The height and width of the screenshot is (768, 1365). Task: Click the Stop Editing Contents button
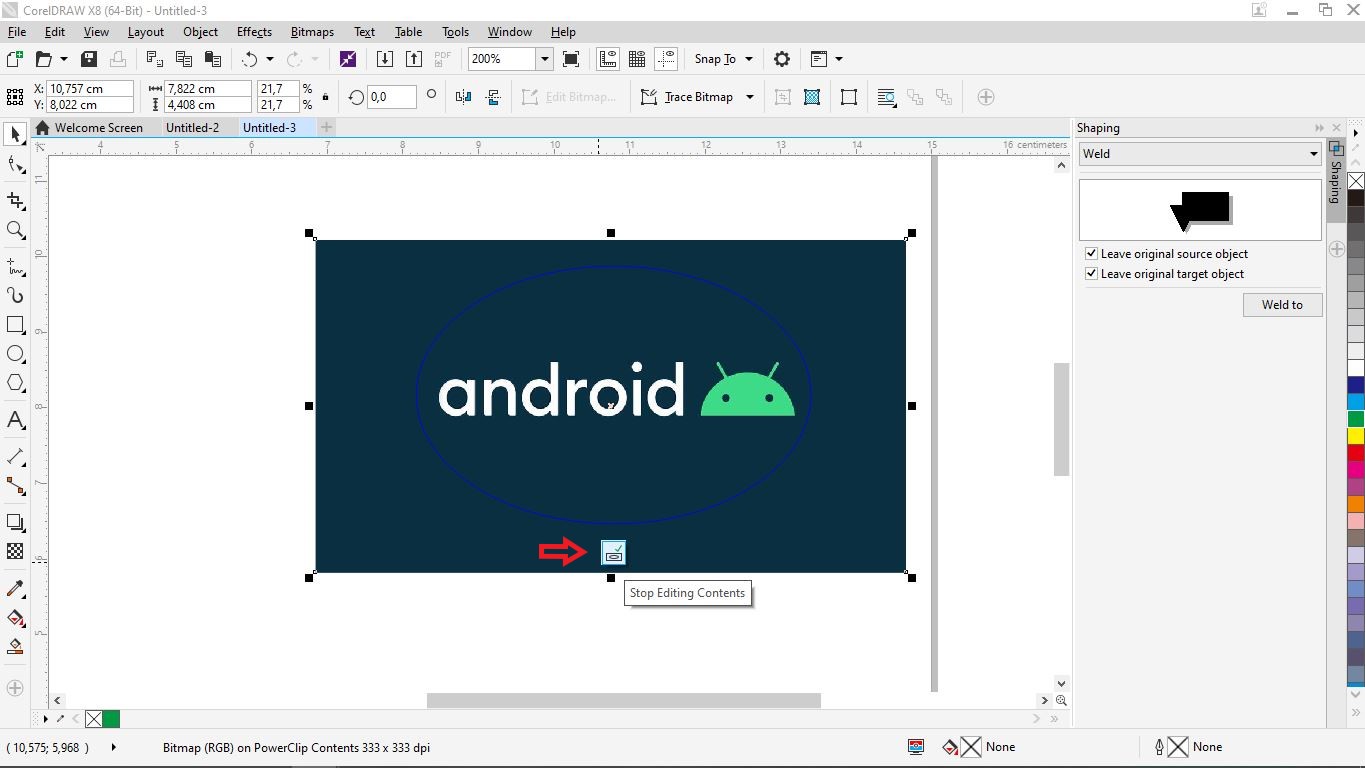(x=612, y=551)
